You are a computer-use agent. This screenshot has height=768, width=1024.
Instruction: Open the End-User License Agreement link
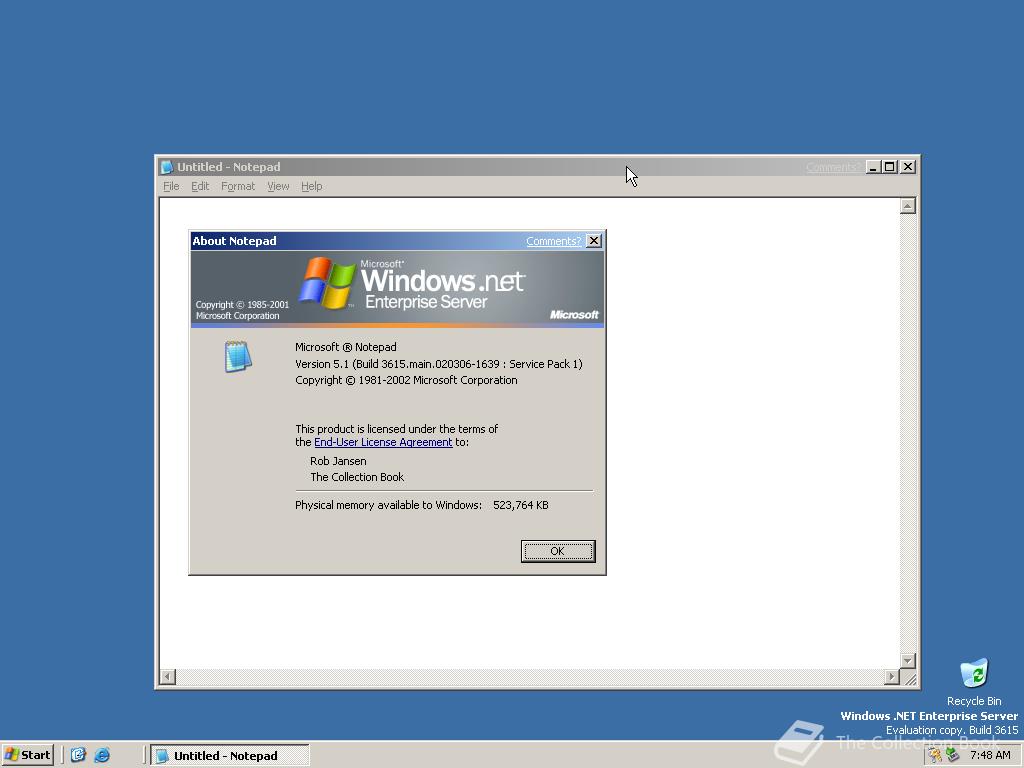[383, 442]
